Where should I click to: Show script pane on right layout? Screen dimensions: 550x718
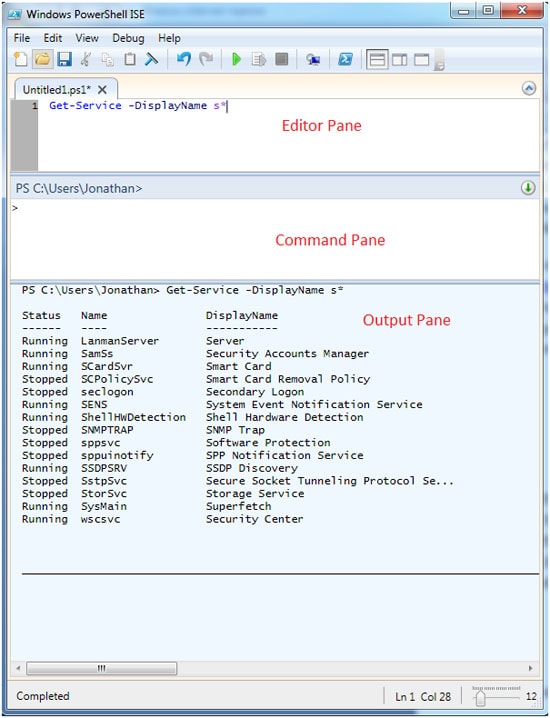[399, 60]
